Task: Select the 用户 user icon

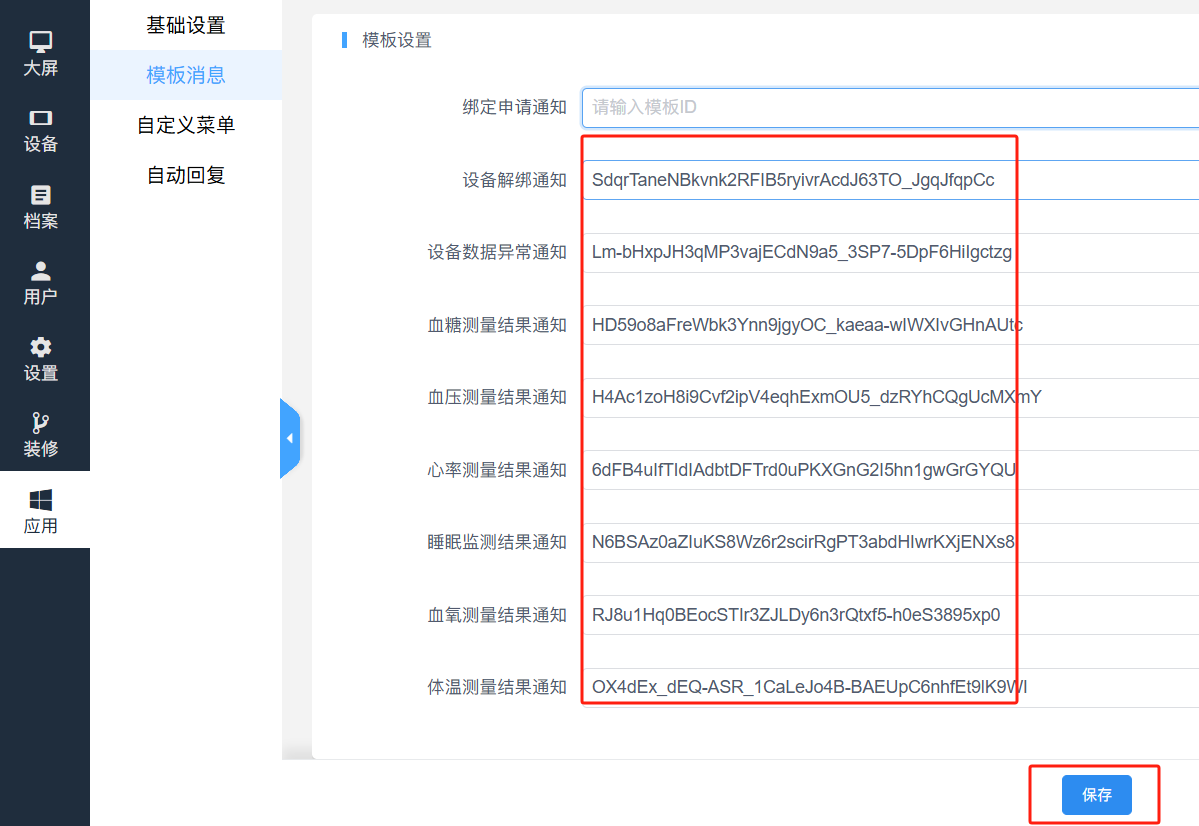Action: click(41, 271)
